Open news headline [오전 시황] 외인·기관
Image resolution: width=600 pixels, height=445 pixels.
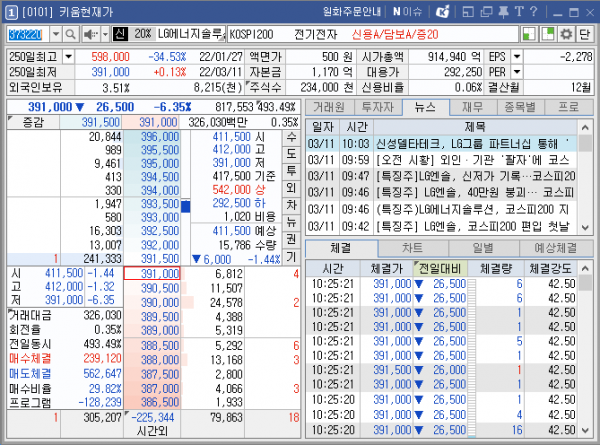click(x=474, y=160)
